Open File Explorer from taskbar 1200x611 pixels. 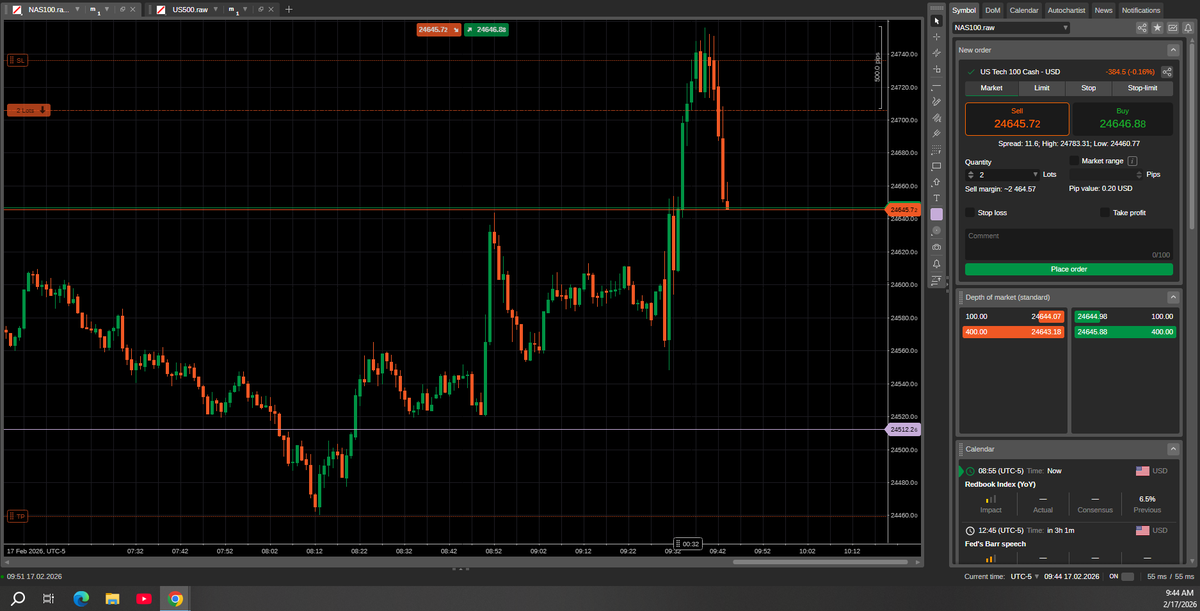point(113,598)
